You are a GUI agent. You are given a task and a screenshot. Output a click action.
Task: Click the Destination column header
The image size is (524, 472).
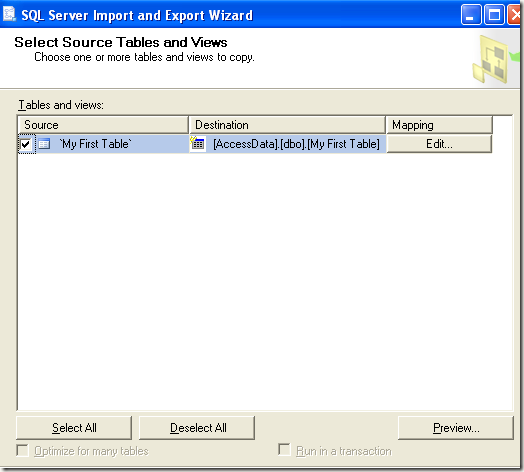287,125
